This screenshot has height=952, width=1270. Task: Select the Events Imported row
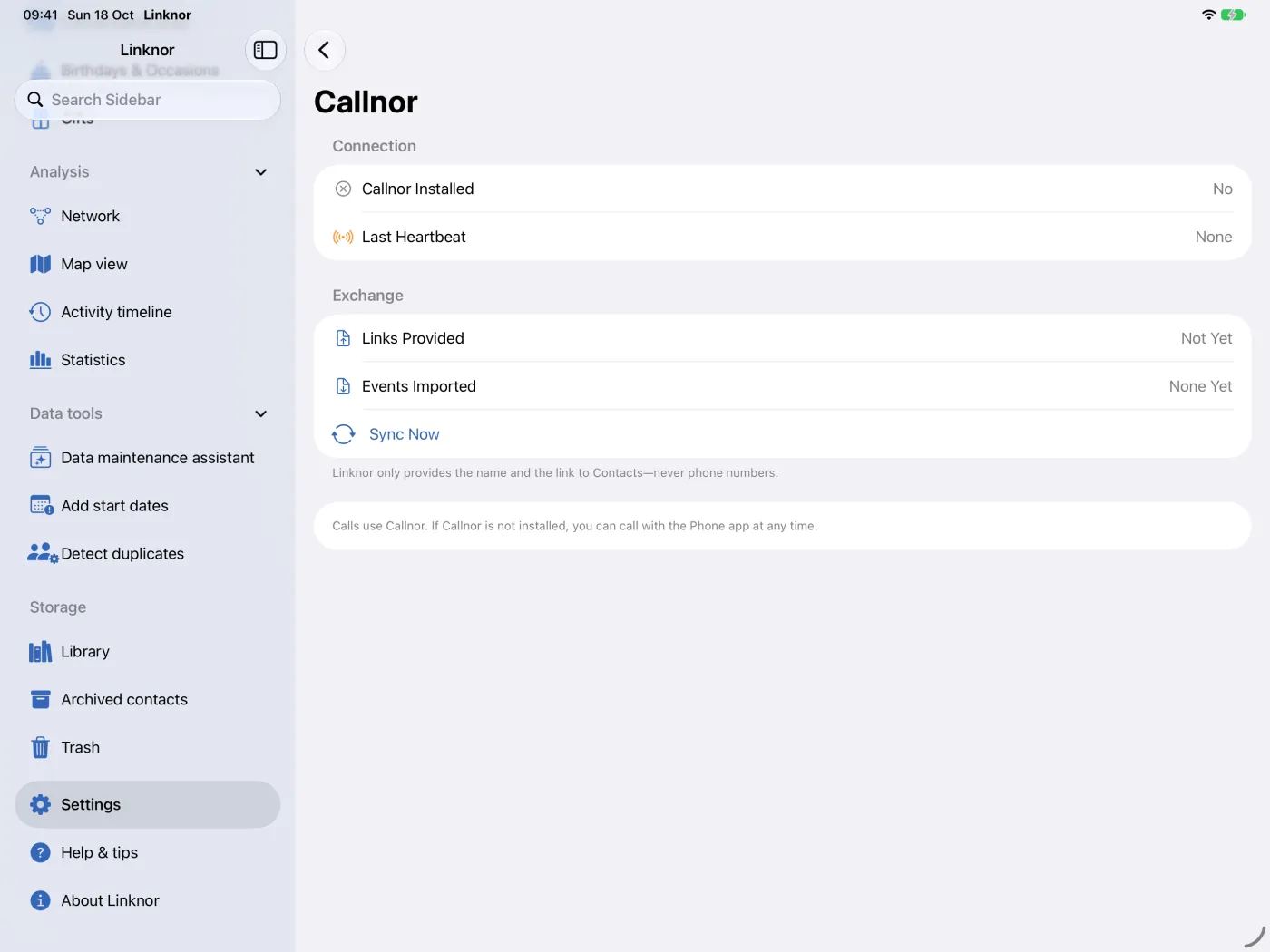[x=782, y=386]
